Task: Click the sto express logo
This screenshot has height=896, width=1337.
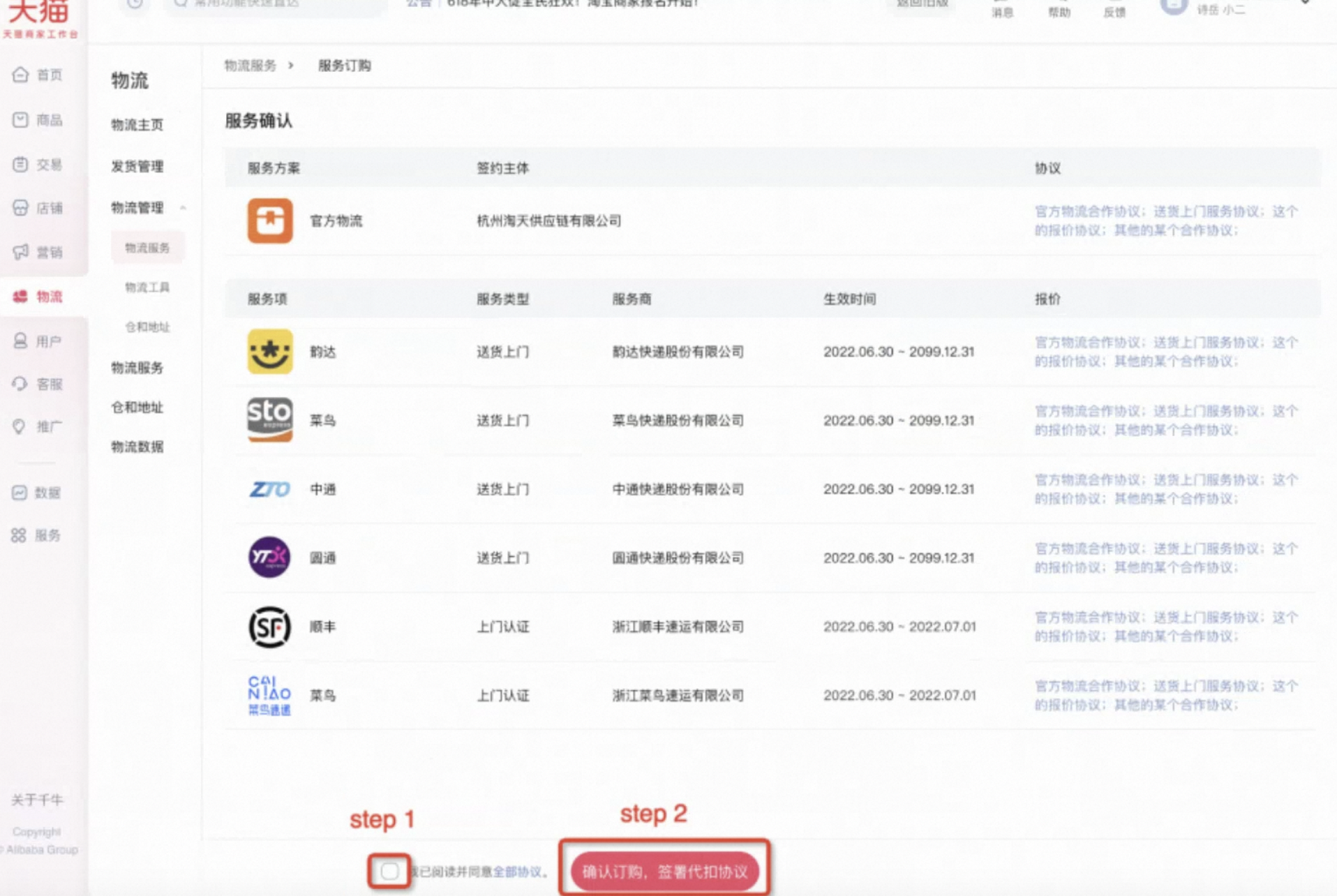Action: 270,420
